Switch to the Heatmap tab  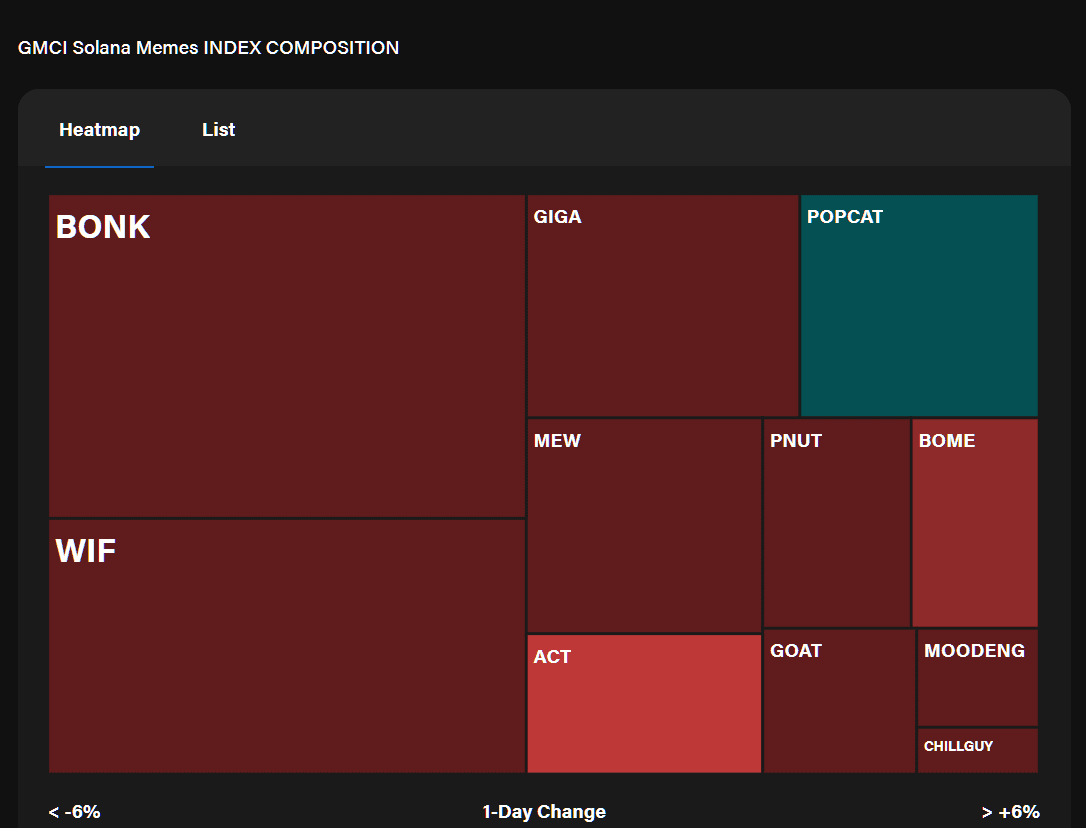[99, 130]
